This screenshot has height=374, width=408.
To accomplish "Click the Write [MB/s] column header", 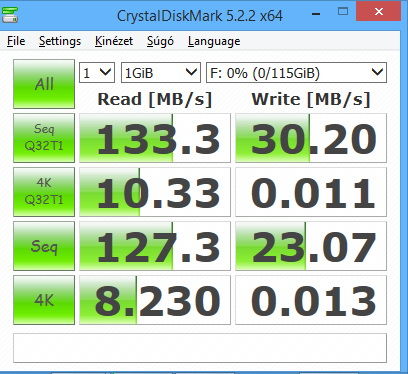I will pyautogui.click(x=311, y=99).
